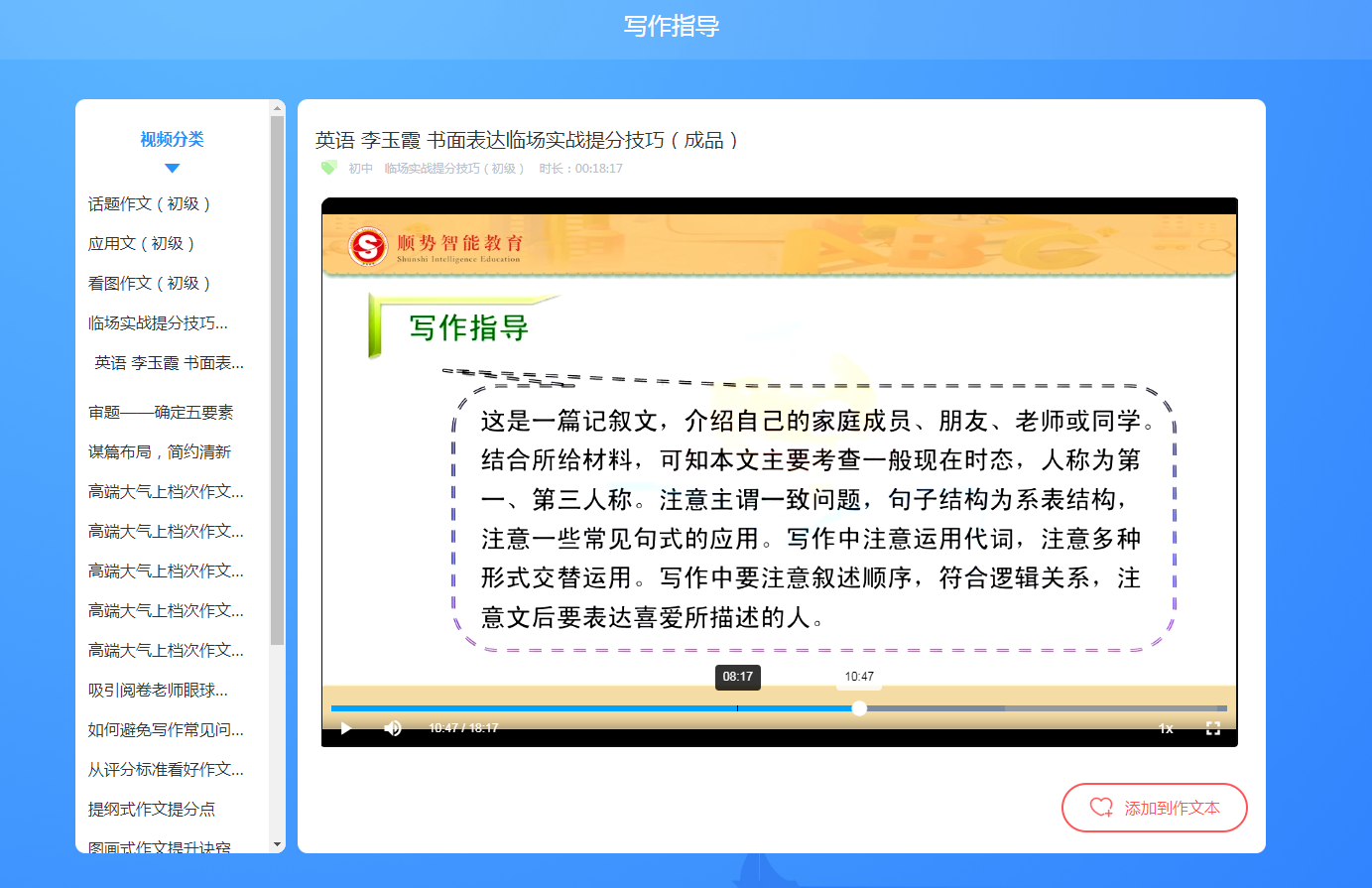Open 谋篇布局，简约清新 item
The height and width of the screenshot is (888, 1372).
click(x=160, y=451)
